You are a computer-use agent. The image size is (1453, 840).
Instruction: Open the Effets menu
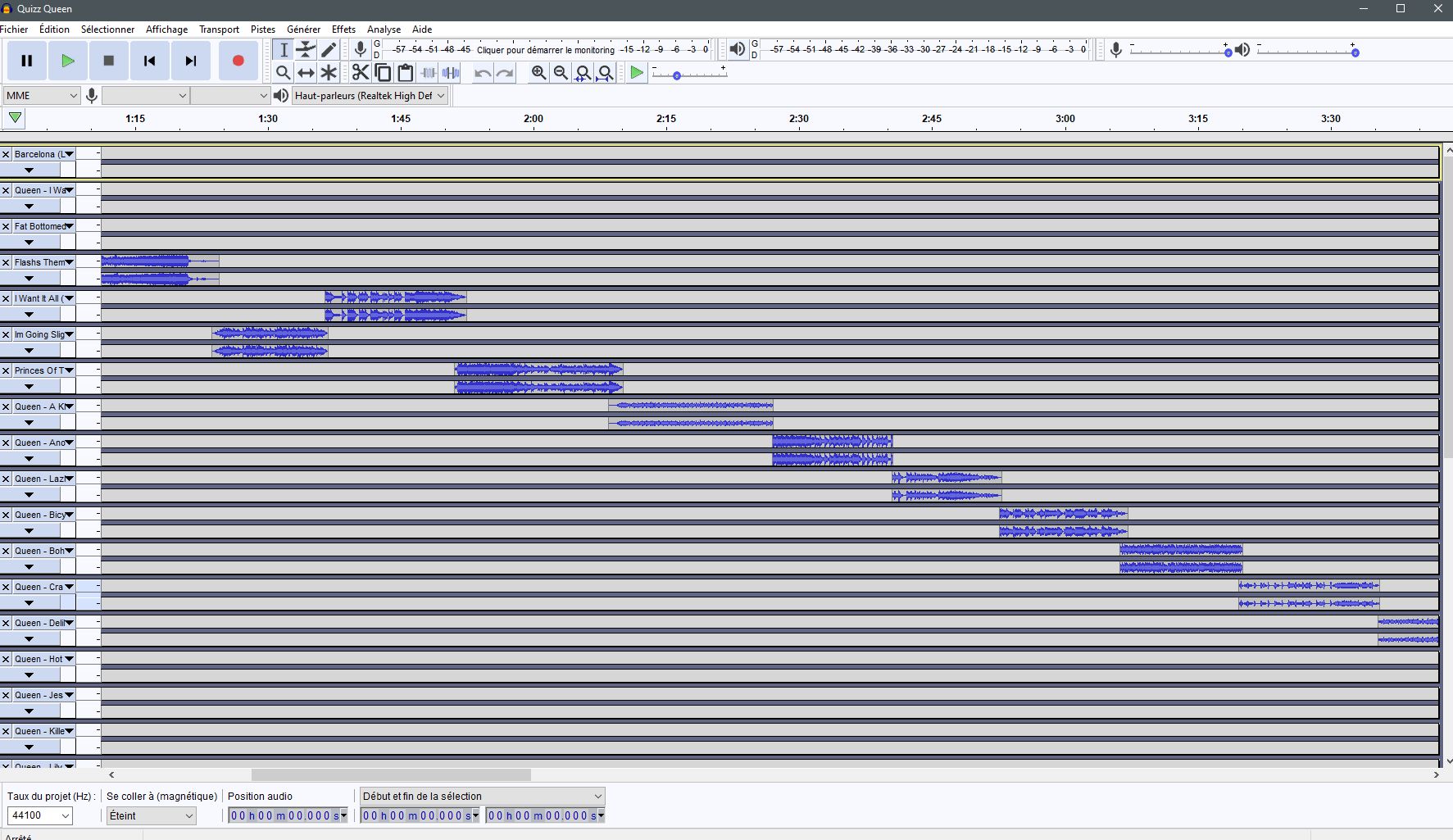pos(343,30)
